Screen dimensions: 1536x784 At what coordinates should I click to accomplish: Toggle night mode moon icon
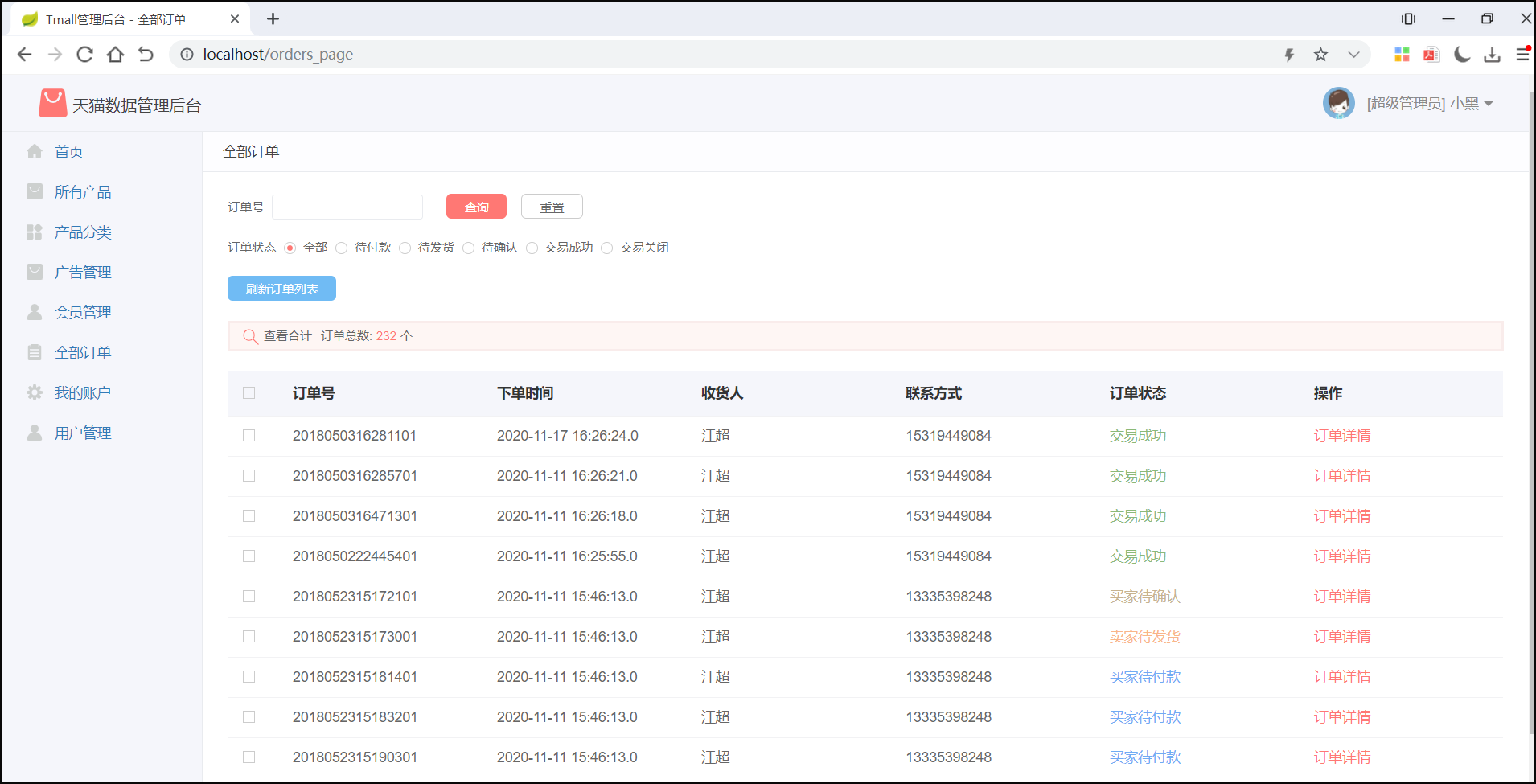(x=1462, y=54)
